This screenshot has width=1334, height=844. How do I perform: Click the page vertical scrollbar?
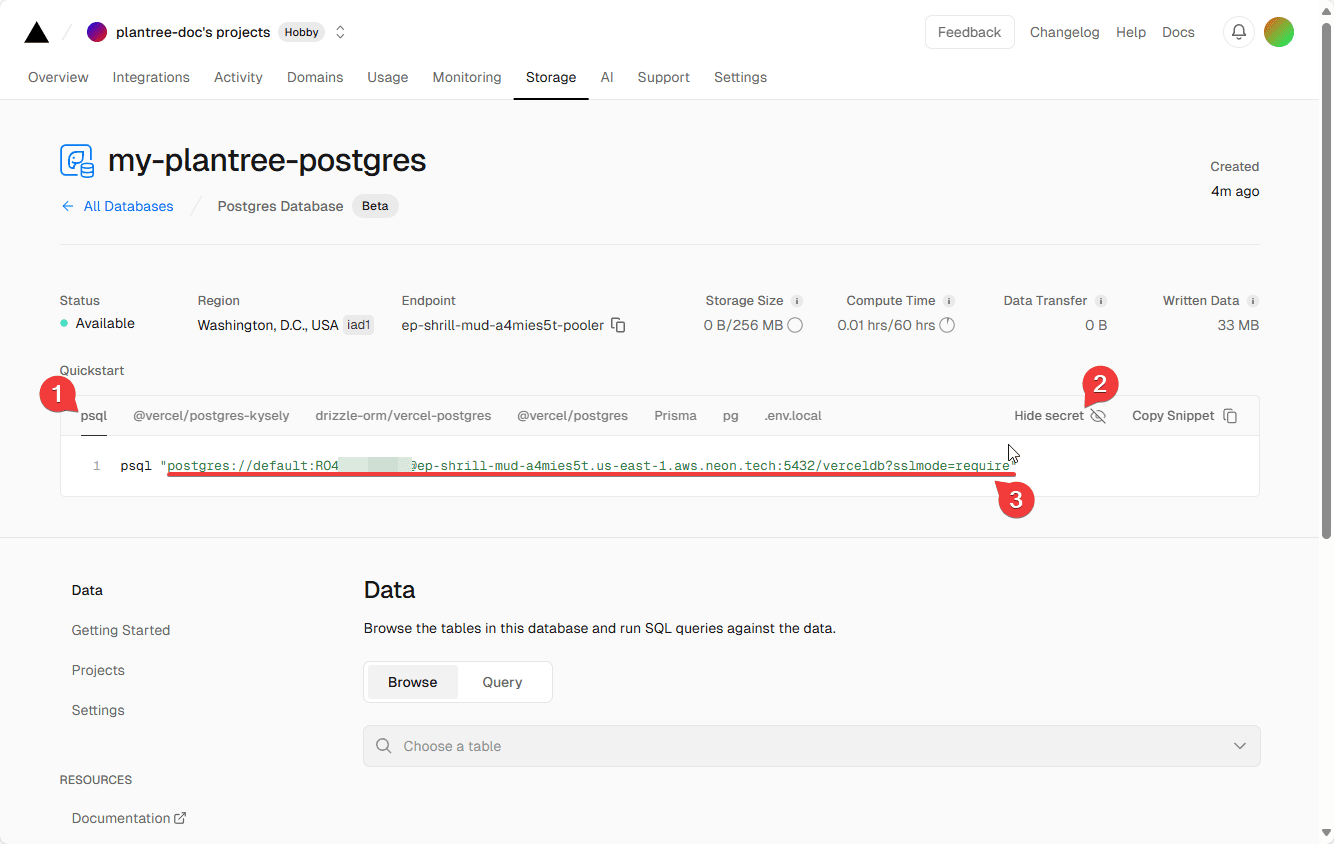[x=1327, y=280]
